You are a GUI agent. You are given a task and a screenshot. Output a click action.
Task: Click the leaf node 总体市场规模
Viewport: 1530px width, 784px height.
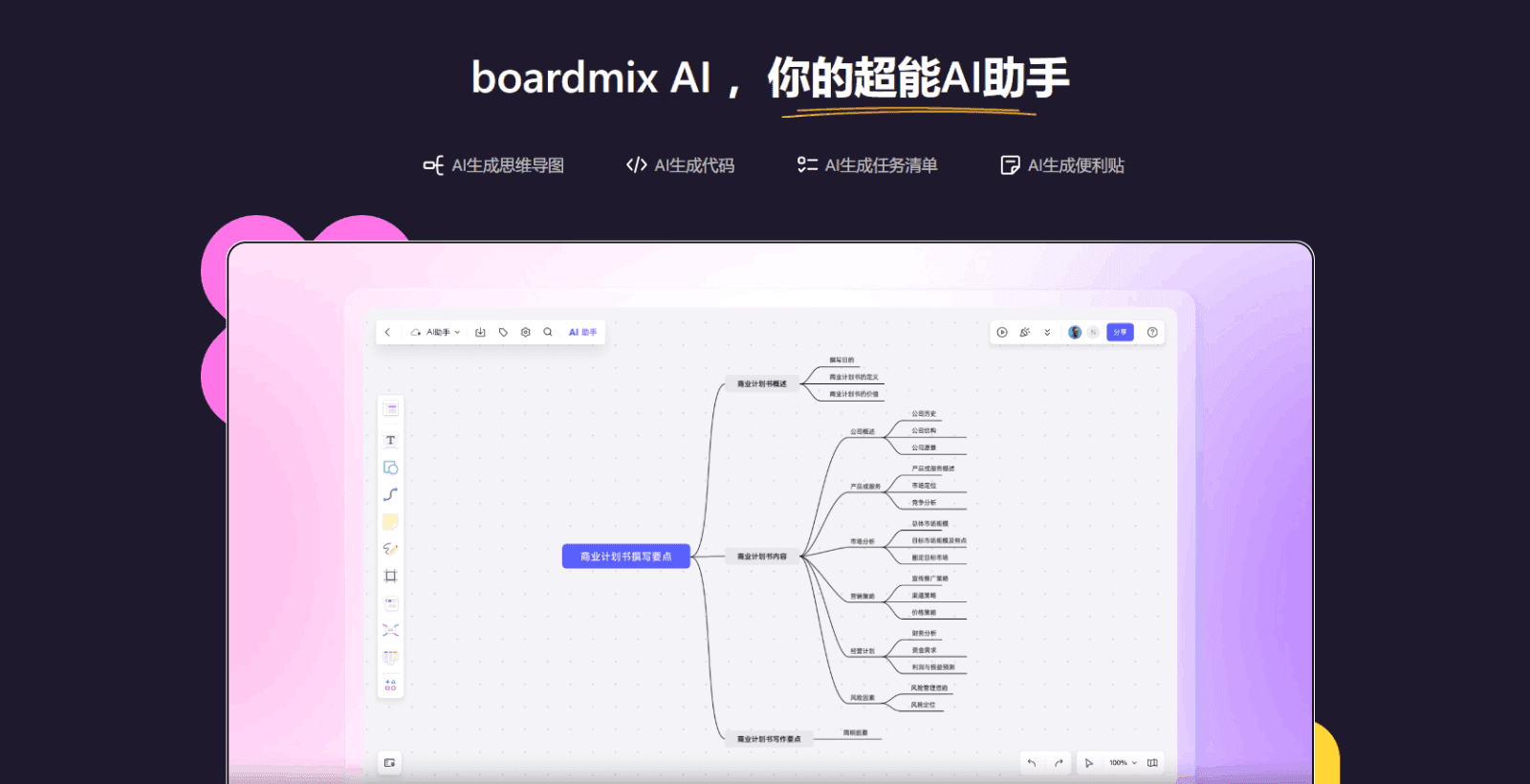[929, 524]
